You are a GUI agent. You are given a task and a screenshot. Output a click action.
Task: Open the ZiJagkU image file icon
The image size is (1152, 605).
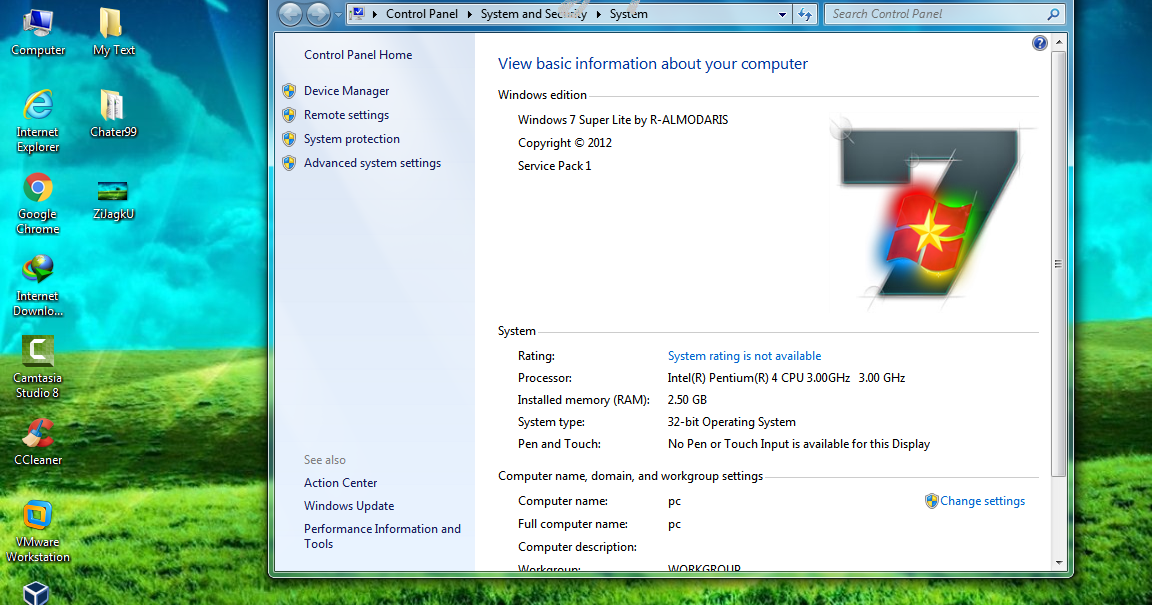pyautogui.click(x=113, y=200)
